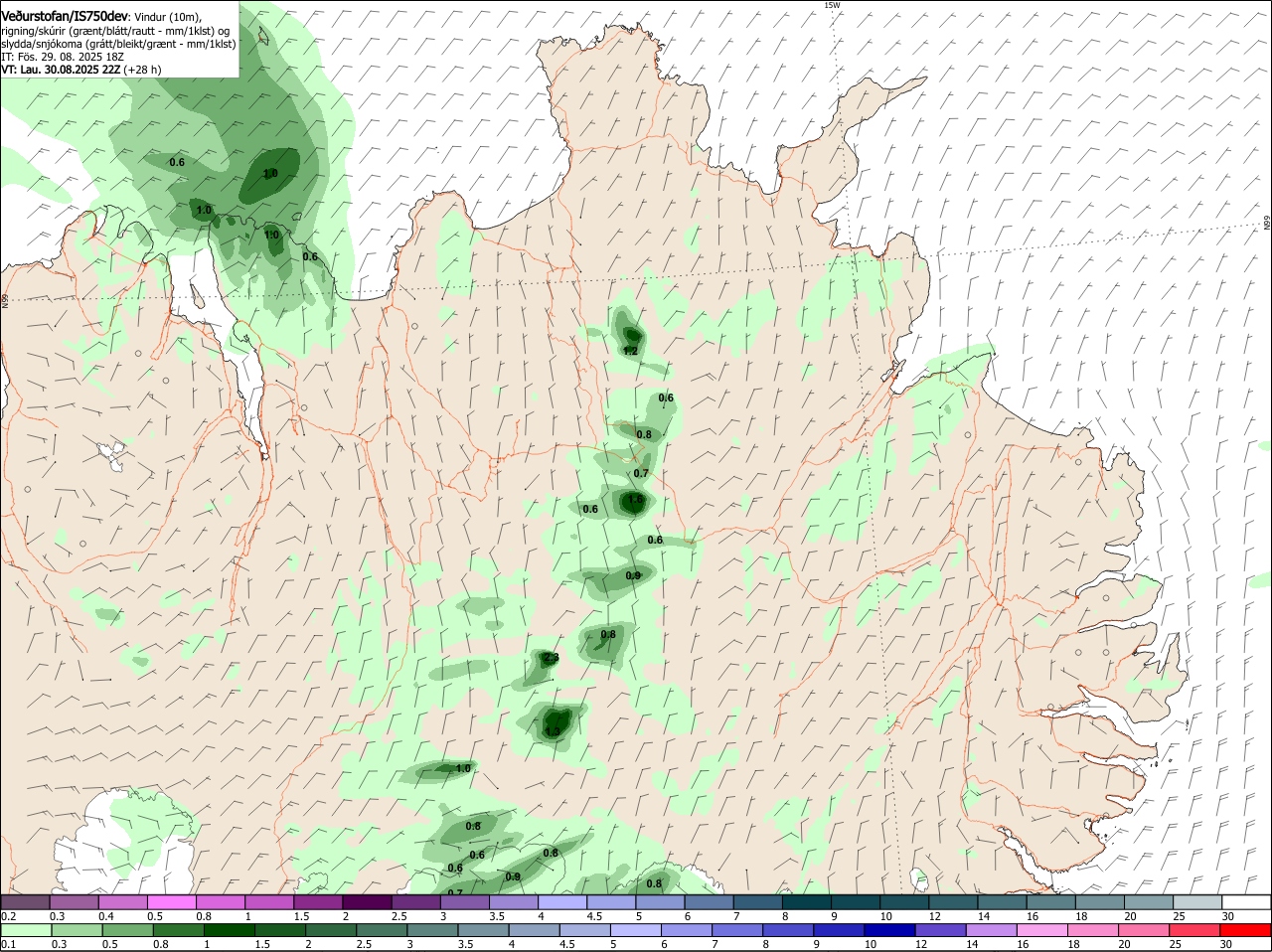This screenshot has width=1272, height=952.
Task: Click the '0.4' label on the snow scale
Action: pyautogui.click(x=106, y=916)
